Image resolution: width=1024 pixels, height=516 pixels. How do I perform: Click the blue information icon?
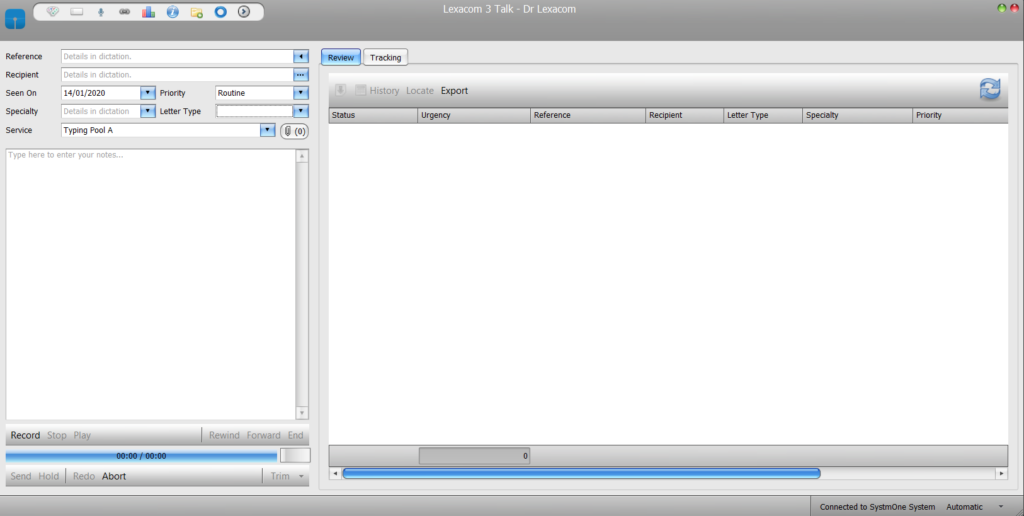(172, 12)
